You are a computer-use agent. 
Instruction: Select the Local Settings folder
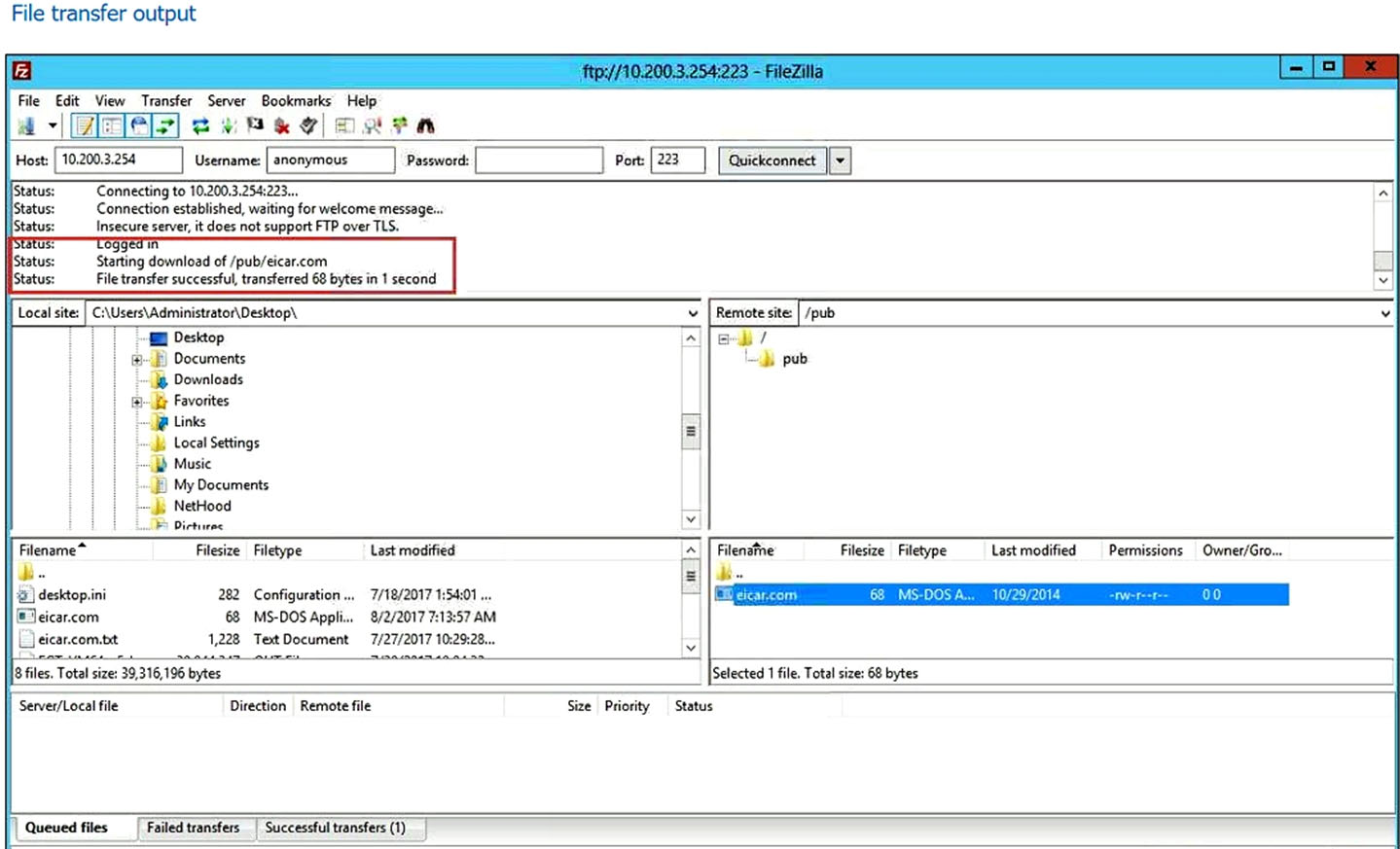point(216,442)
